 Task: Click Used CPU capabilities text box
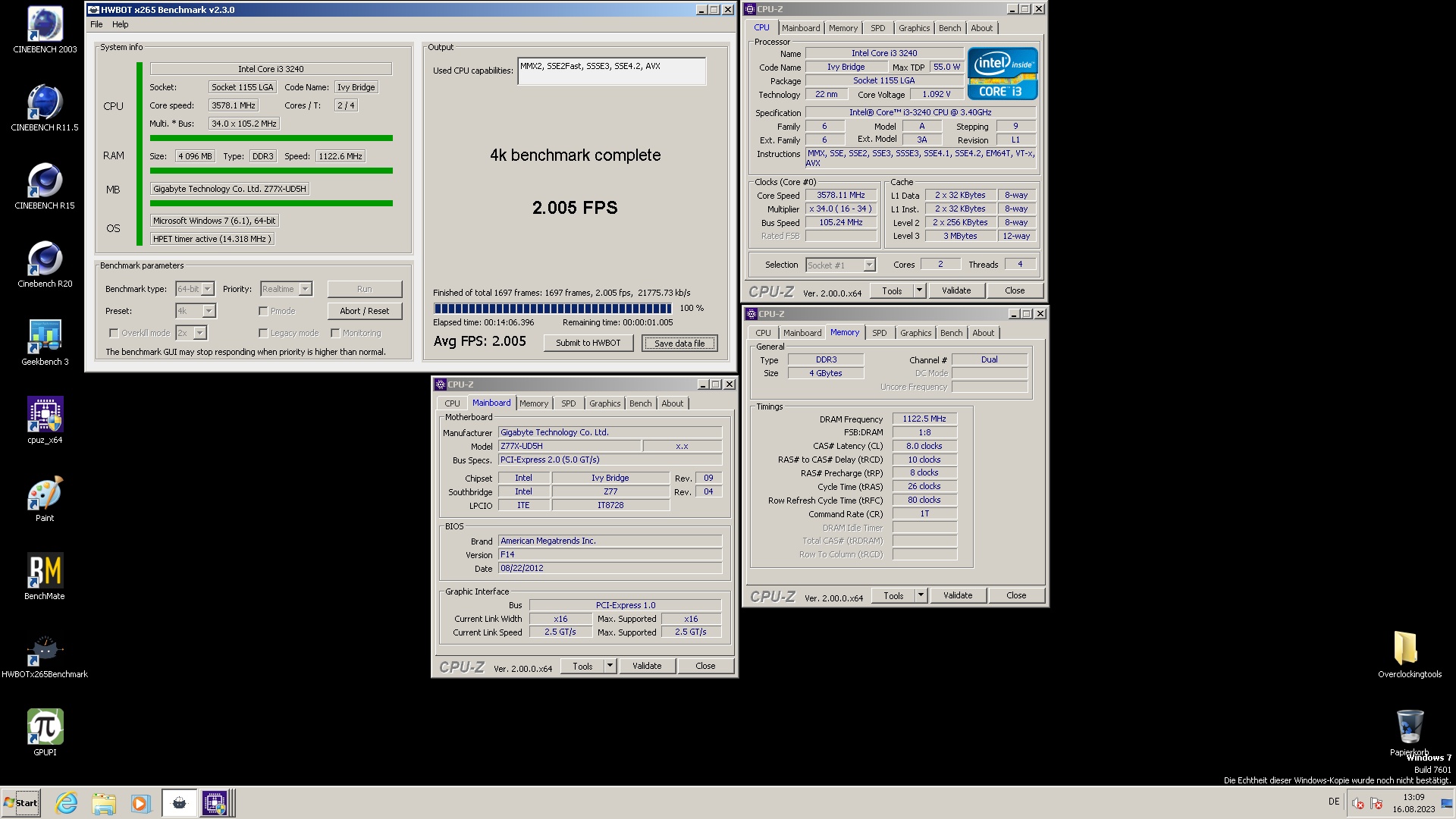[612, 71]
